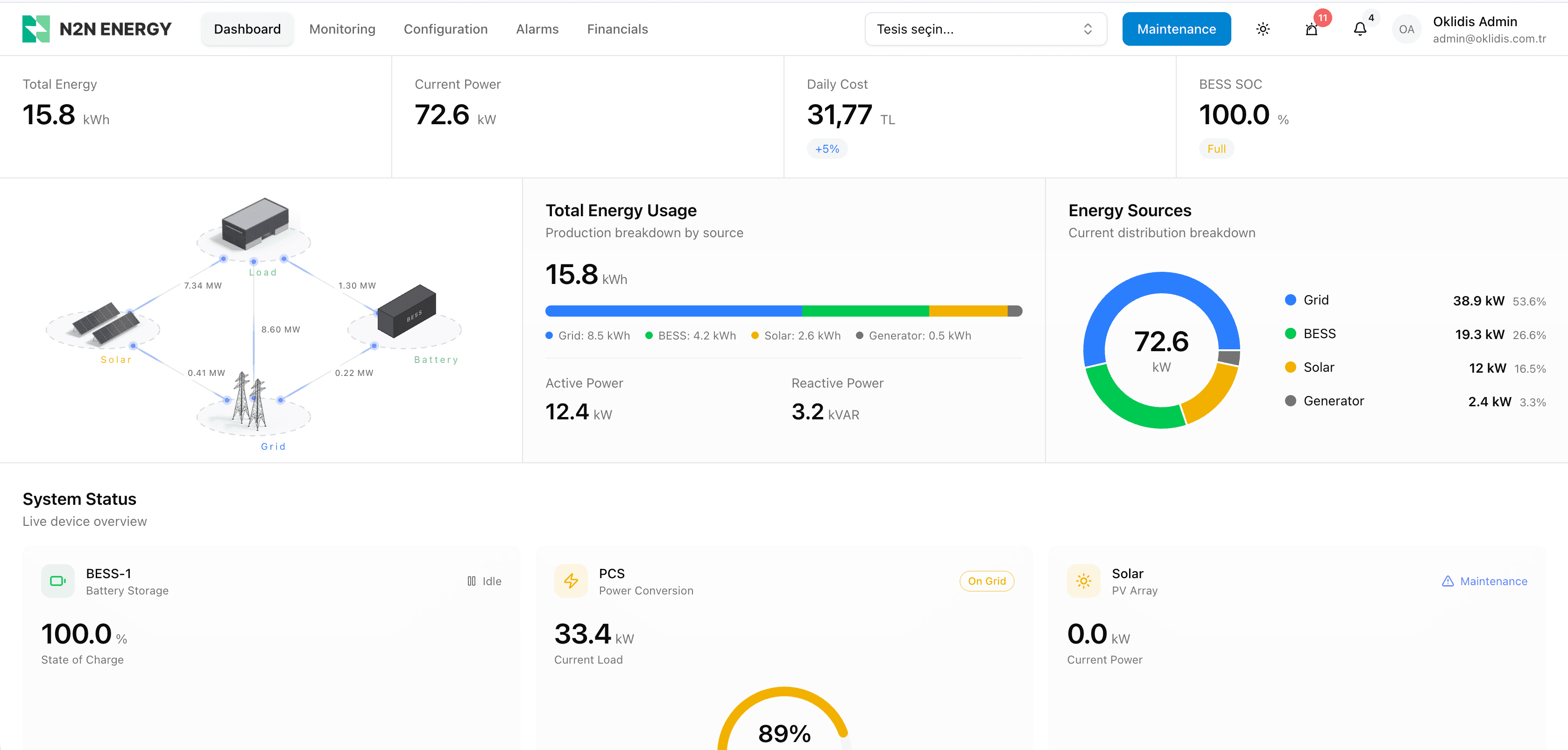
Task: Click the PCS lightning bolt icon
Action: pos(571,581)
